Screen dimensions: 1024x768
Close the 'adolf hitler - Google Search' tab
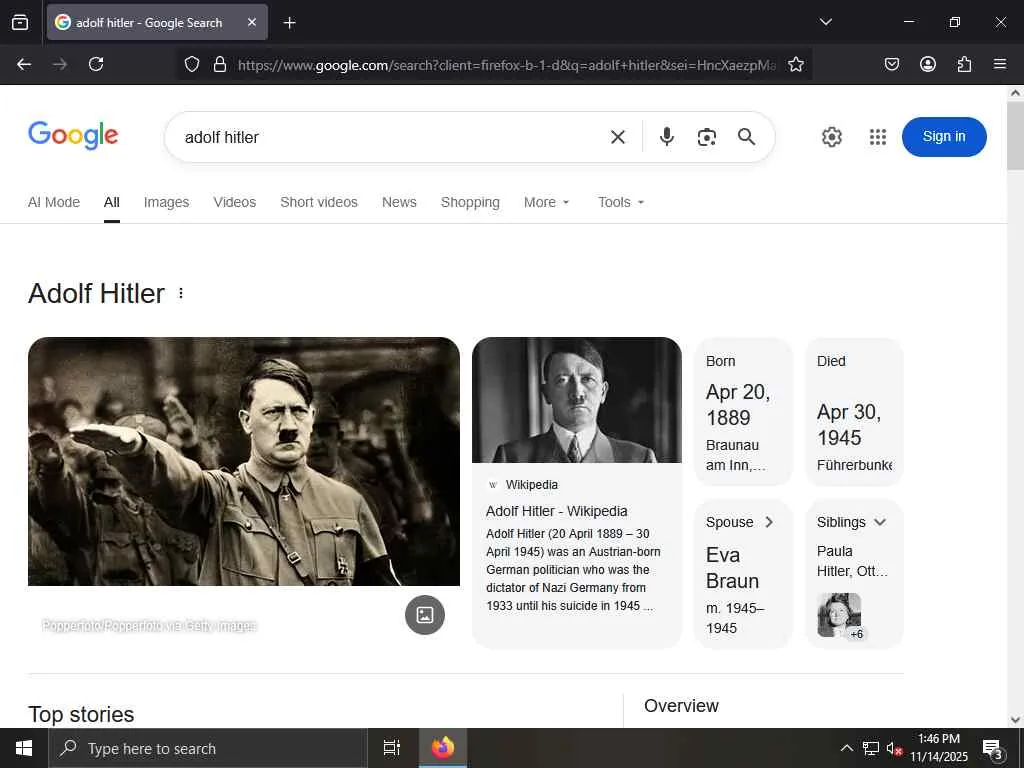point(252,22)
